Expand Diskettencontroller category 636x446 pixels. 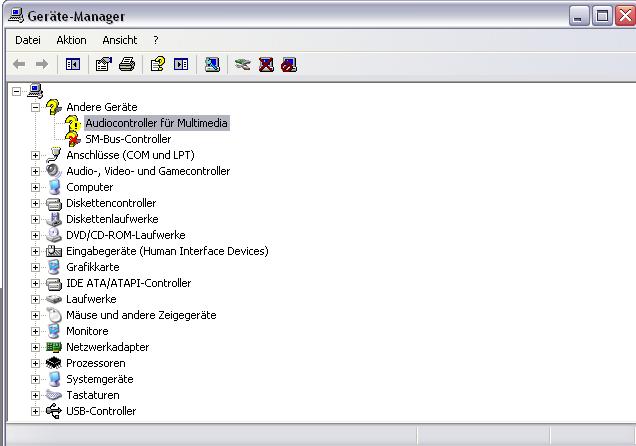(35, 204)
